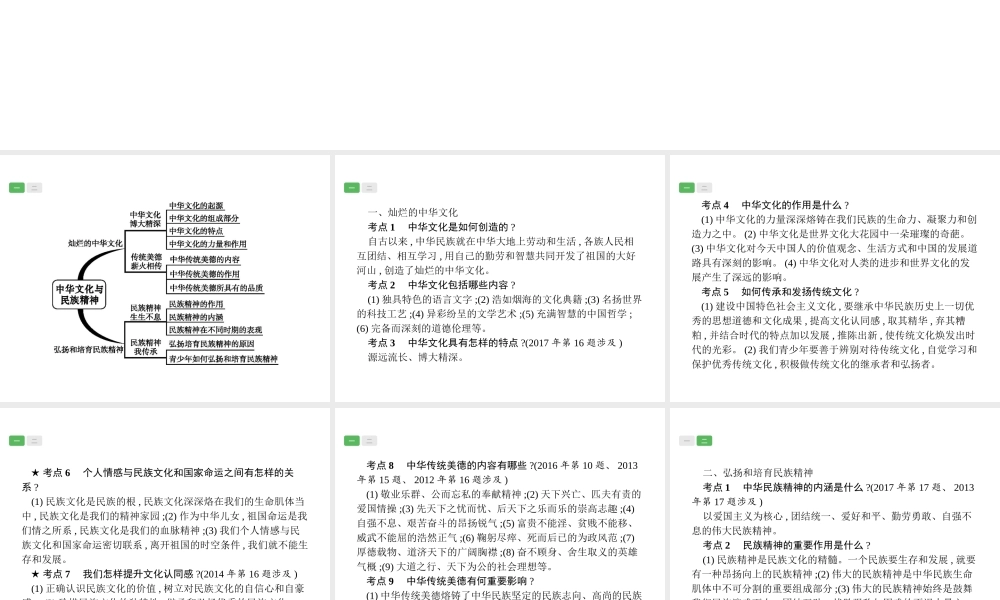Select the gray 一 tab on the 弘扬和培育民族精神 slide
The image size is (1000, 600).
click(686, 441)
